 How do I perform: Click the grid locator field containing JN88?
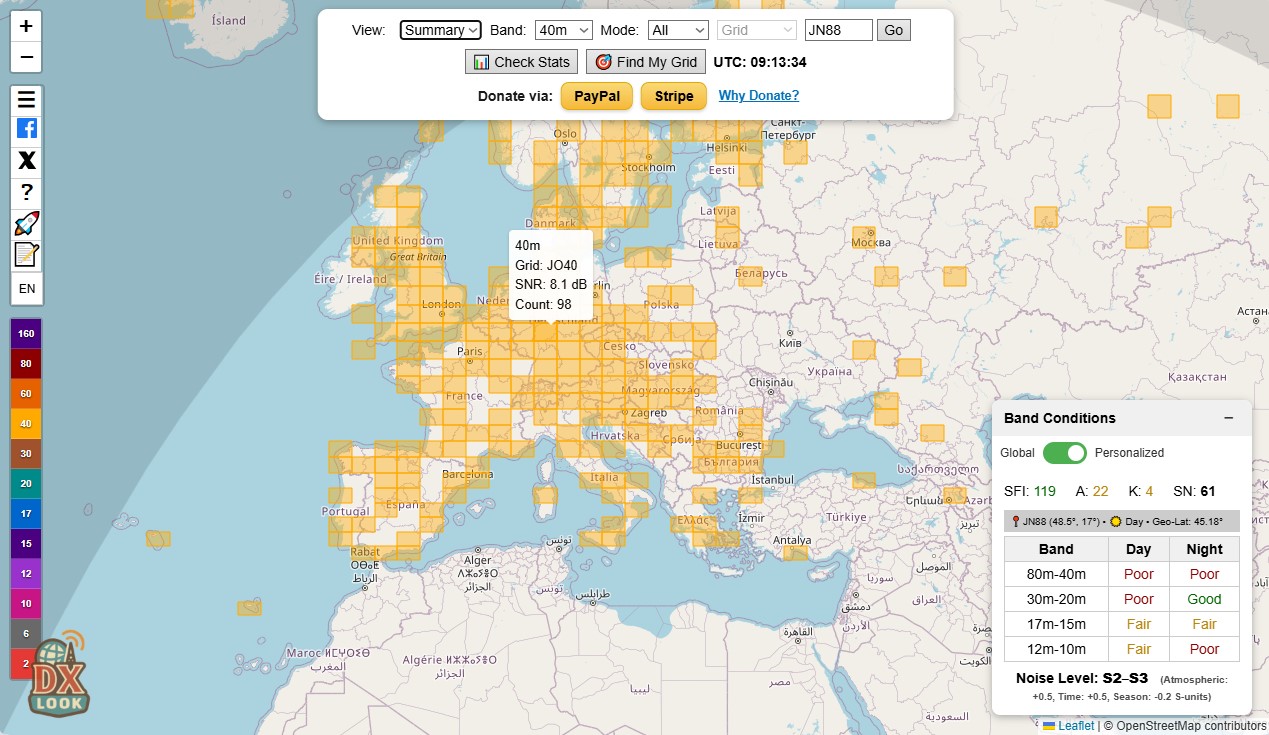click(838, 30)
